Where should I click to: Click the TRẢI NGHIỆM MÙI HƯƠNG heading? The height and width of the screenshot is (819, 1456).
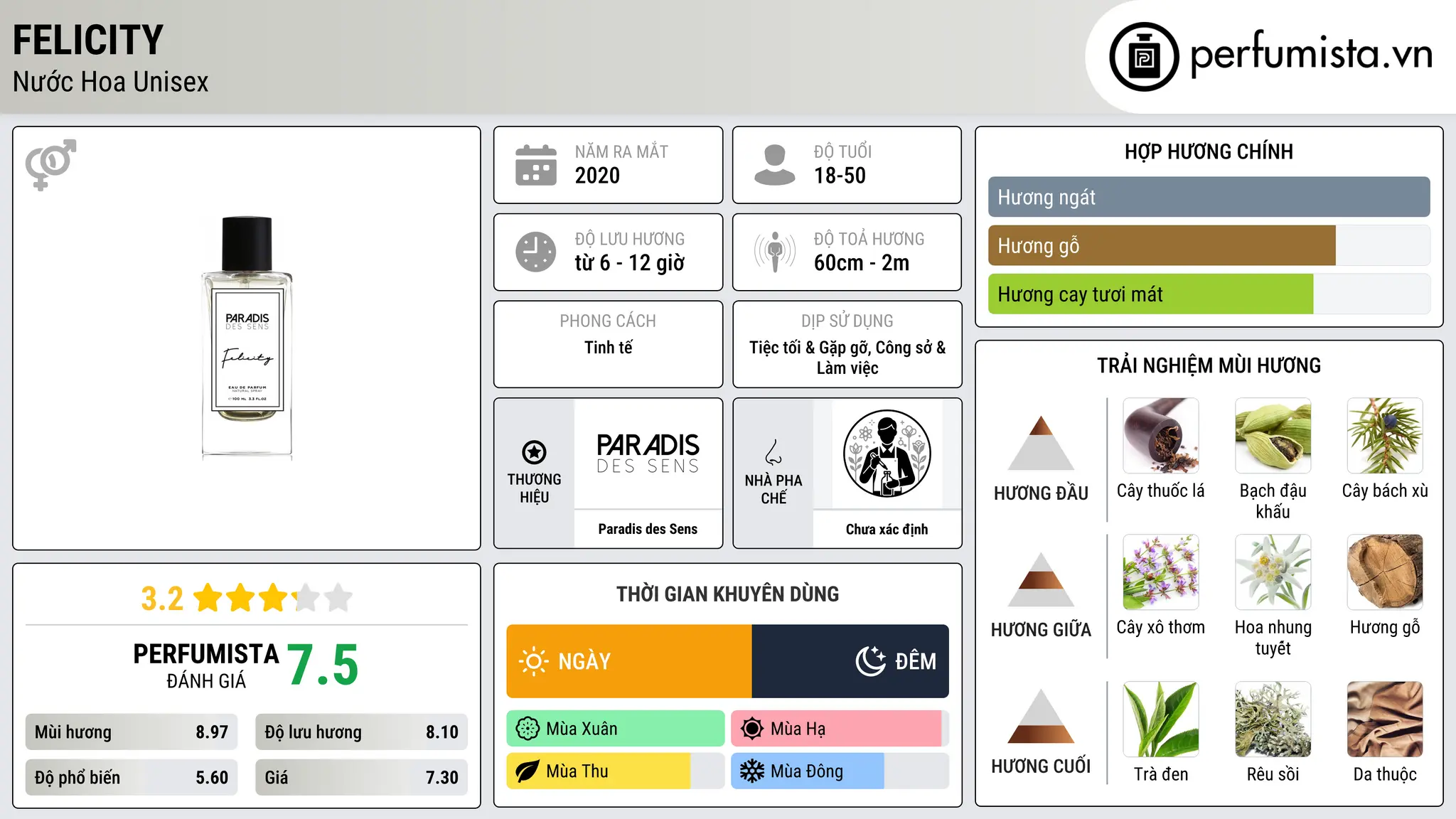coord(1209,365)
